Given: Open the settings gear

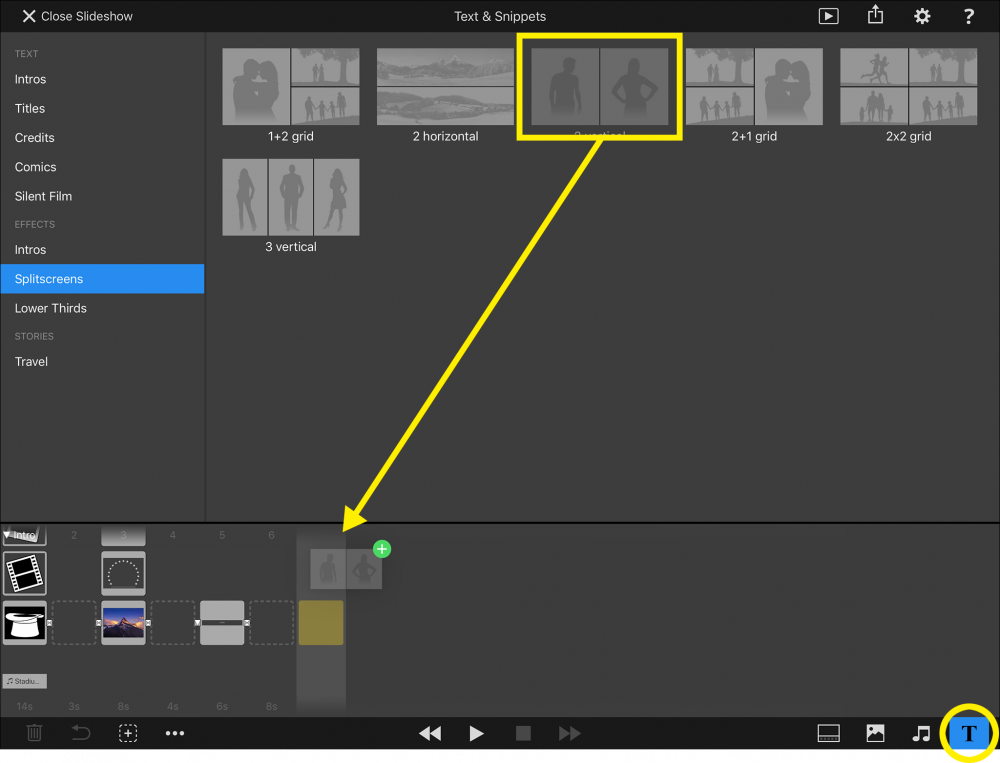Looking at the screenshot, I should [922, 16].
